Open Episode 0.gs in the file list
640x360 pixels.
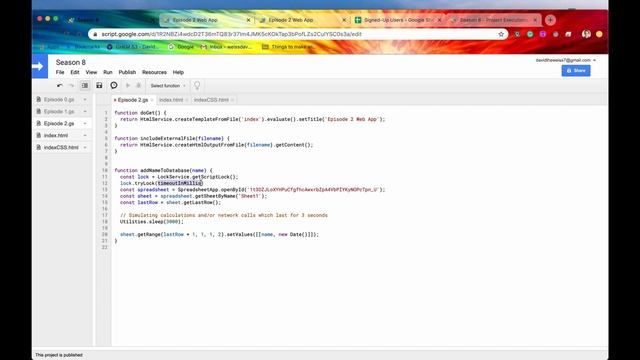coord(59,100)
